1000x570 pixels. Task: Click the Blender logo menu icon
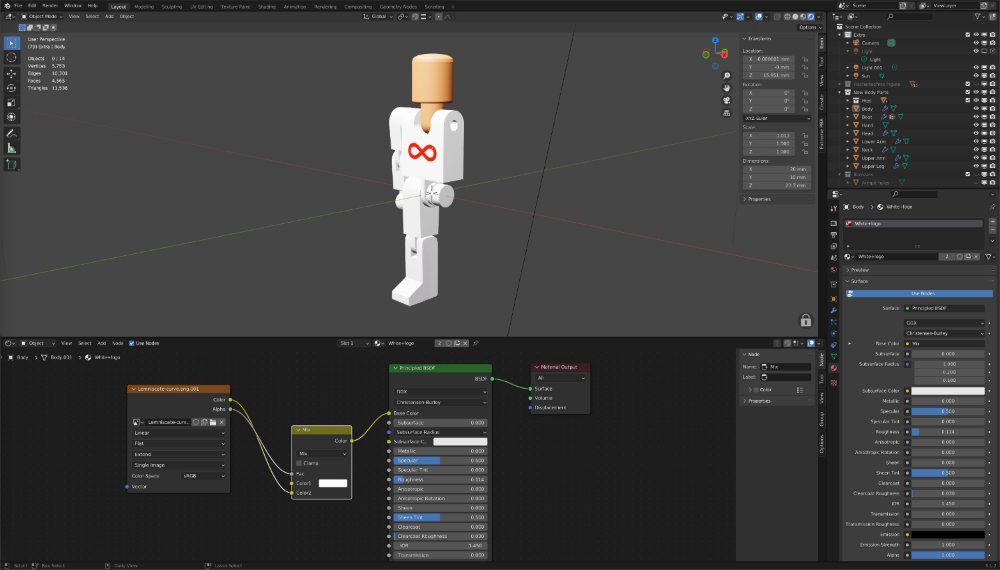coord(6,6)
